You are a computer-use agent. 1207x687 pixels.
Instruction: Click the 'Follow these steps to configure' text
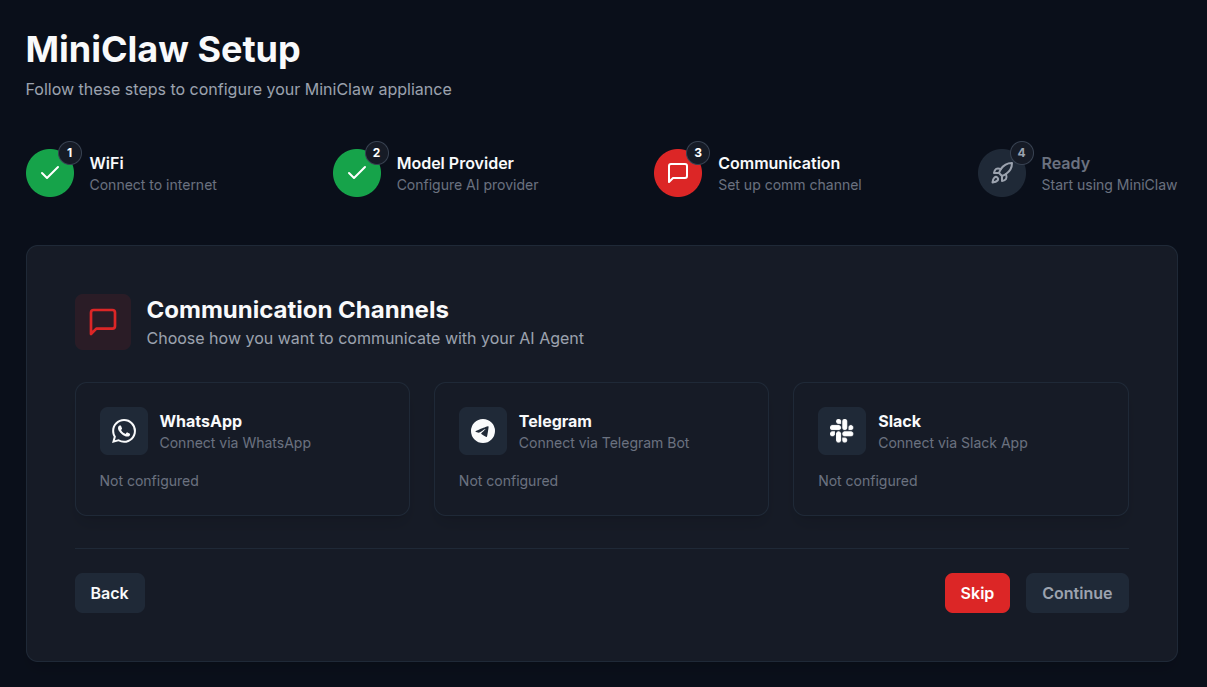(x=239, y=90)
